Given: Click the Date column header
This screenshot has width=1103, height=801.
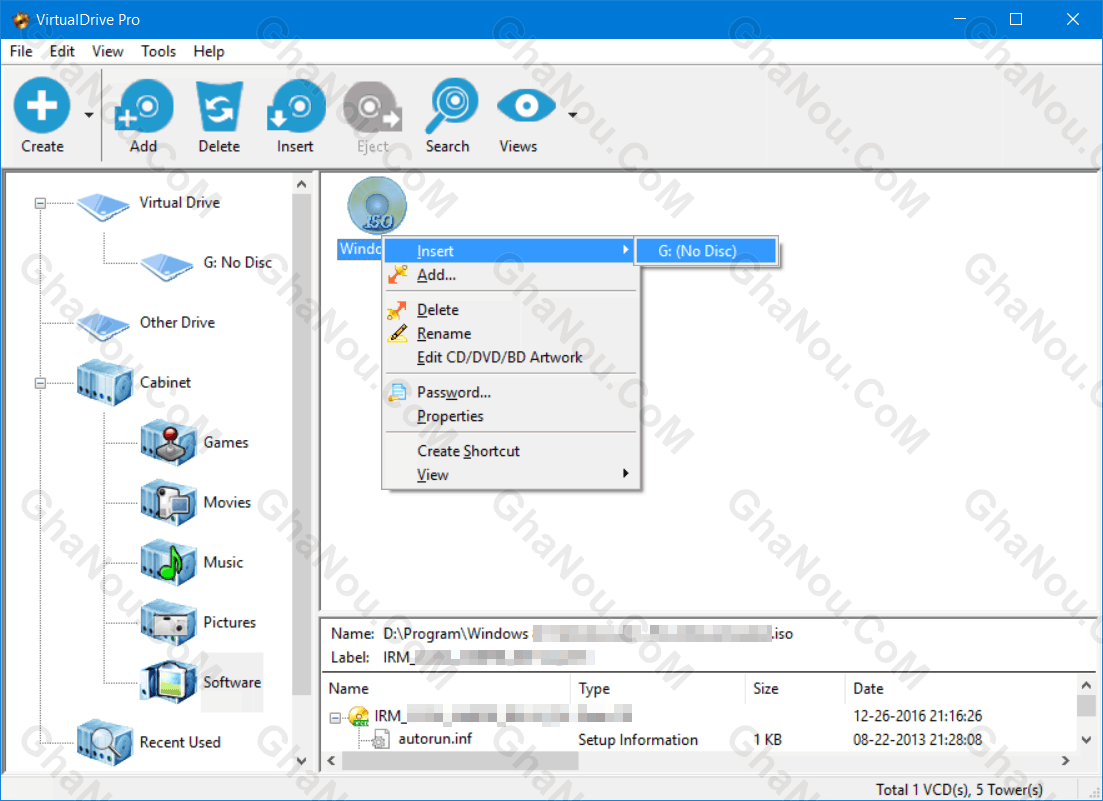Looking at the screenshot, I should tap(960, 688).
